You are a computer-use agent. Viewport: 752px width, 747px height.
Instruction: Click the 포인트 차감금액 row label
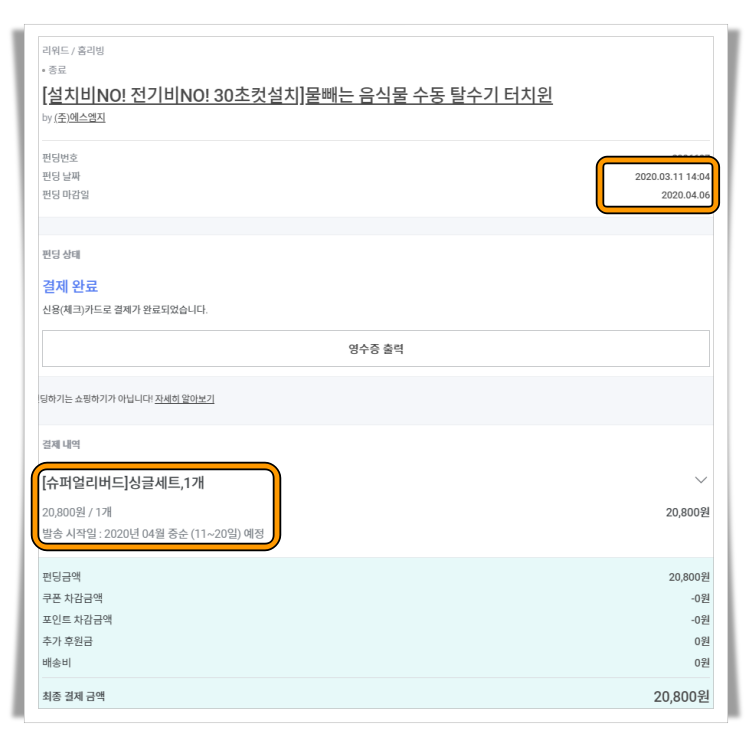[77, 619]
